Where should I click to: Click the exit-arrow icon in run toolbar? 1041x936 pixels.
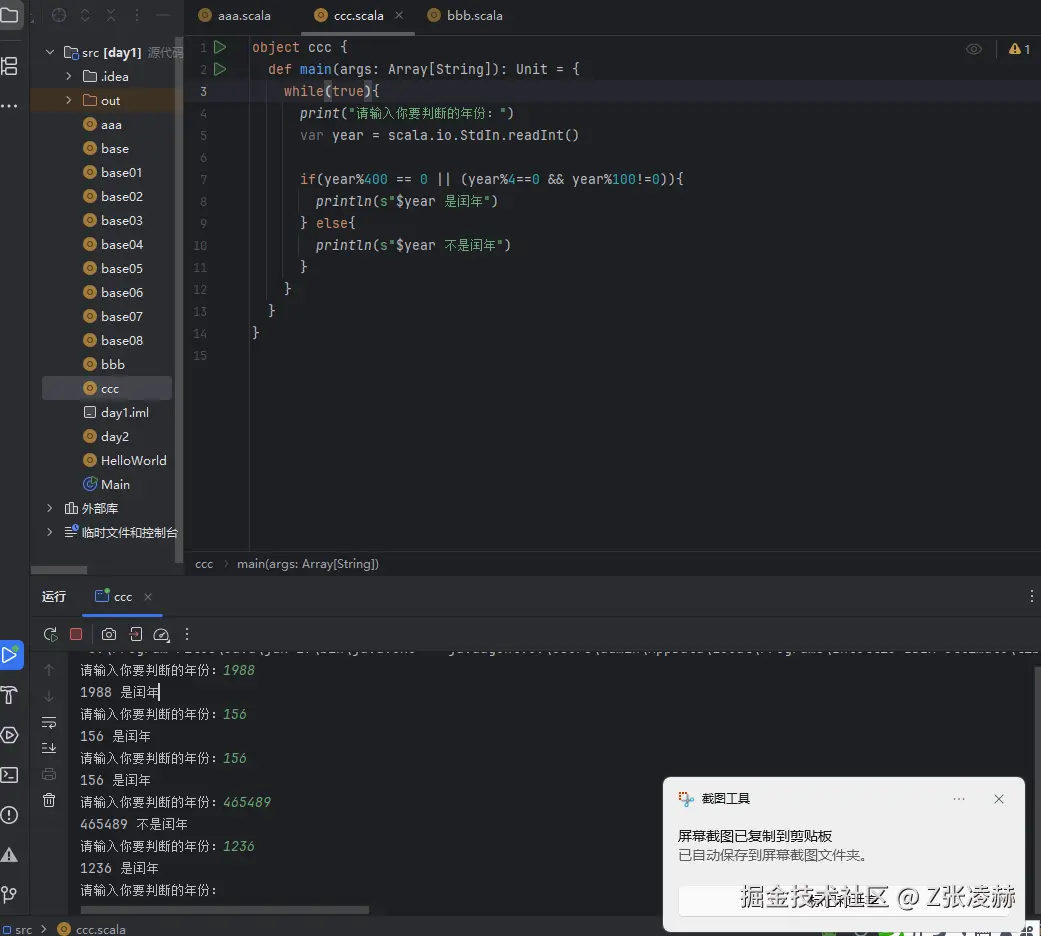click(135, 635)
